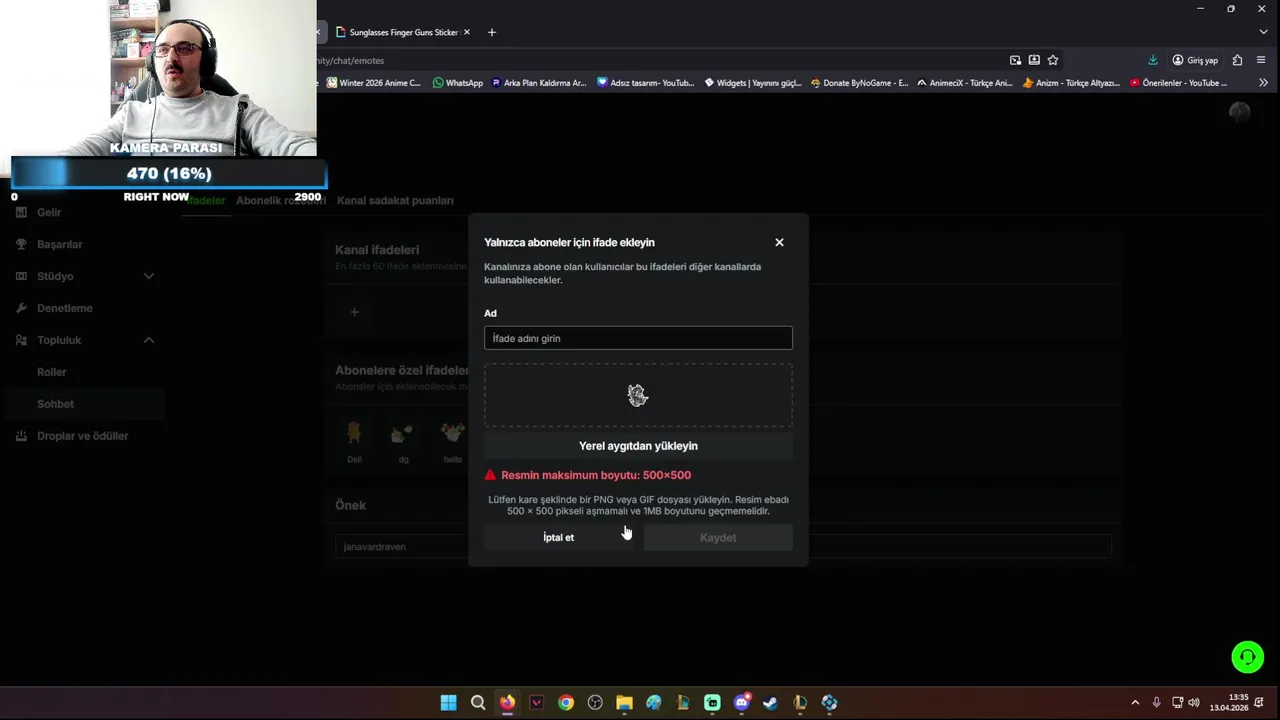The image size is (1280, 720).
Task: Select Roller under Topluluk
Action: click(x=52, y=372)
